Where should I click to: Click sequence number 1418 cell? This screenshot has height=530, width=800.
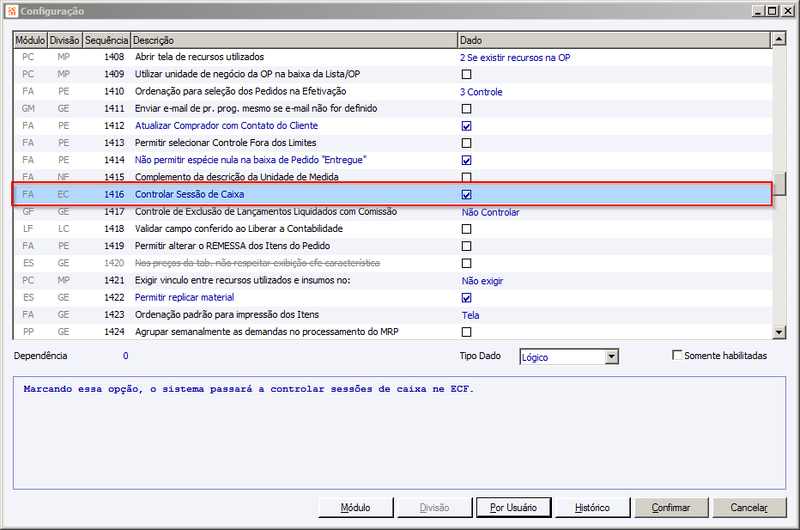(114, 229)
